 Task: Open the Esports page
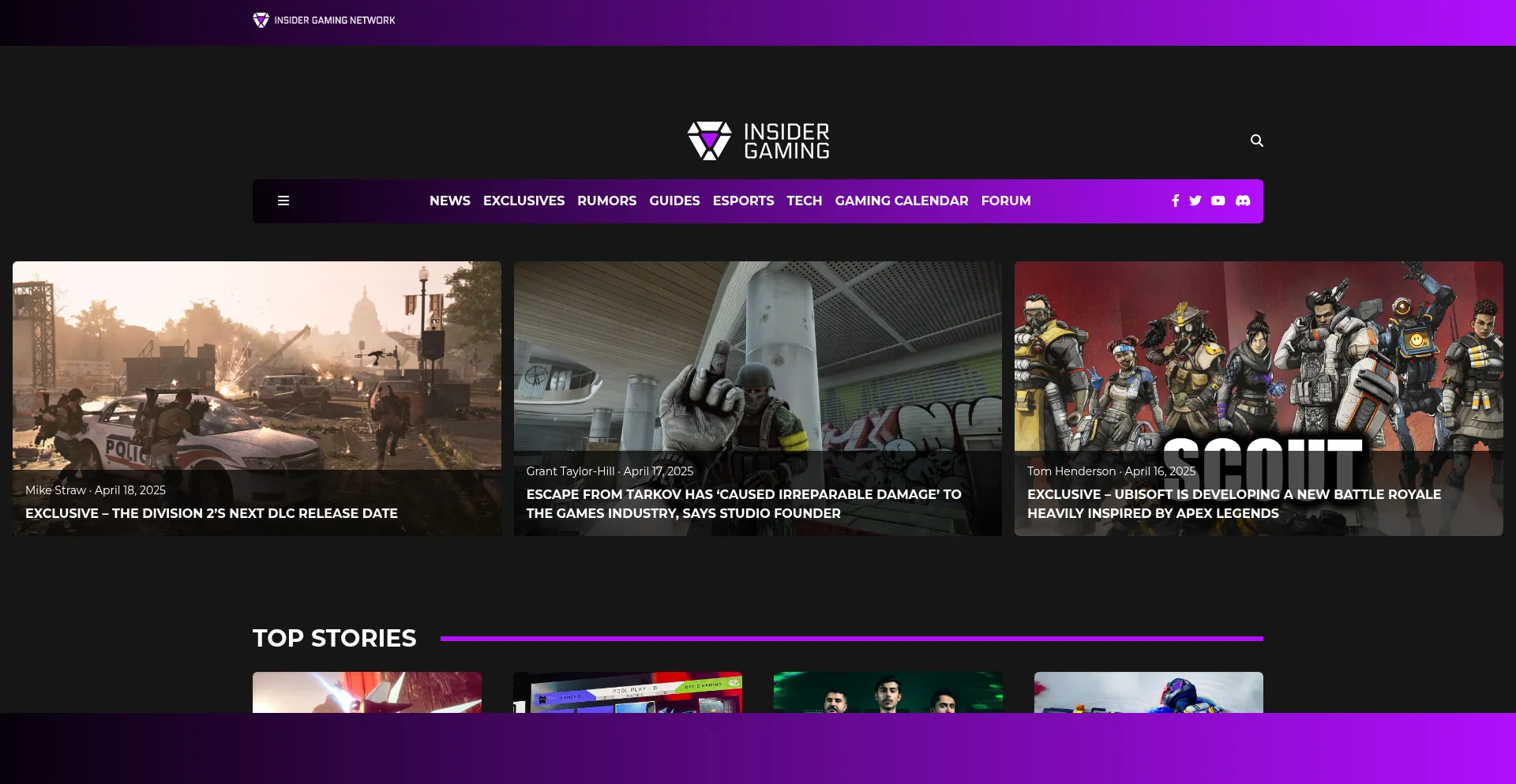(743, 201)
